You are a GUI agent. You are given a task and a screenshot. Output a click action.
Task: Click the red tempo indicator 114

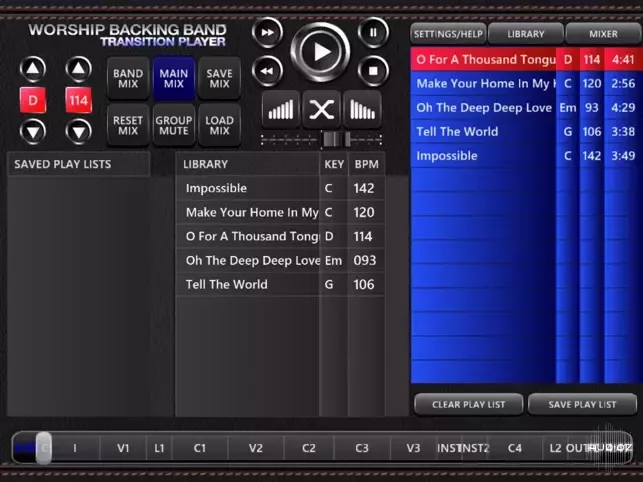click(x=78, y=100)
